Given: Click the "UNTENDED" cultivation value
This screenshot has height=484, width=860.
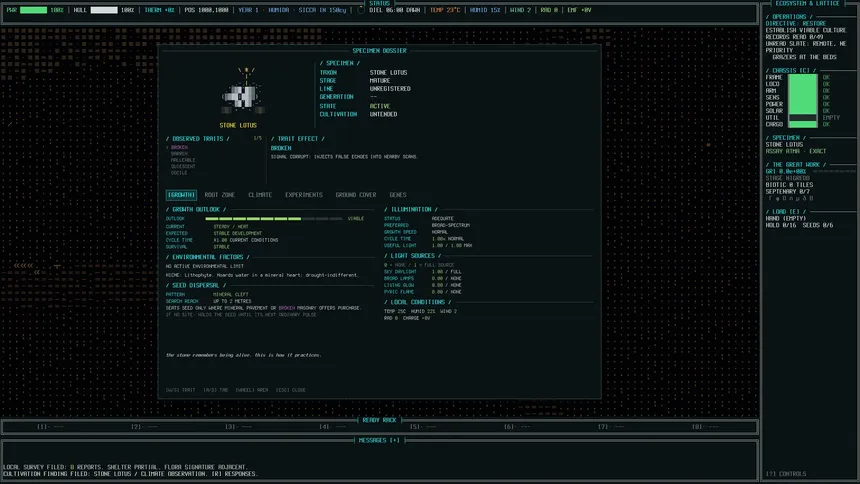Looking at the screenshot, I should 383,114.
